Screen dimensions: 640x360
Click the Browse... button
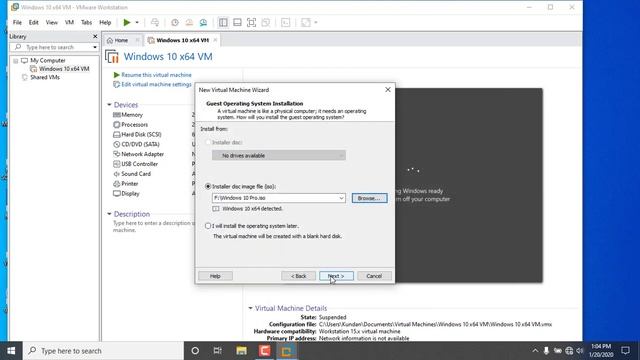pos(369,198)
